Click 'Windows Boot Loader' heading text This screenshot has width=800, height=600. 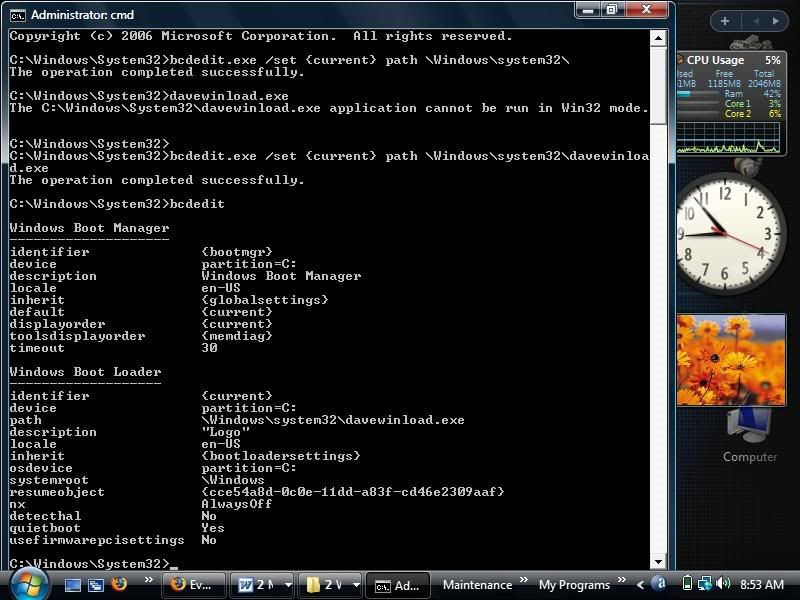85,371
